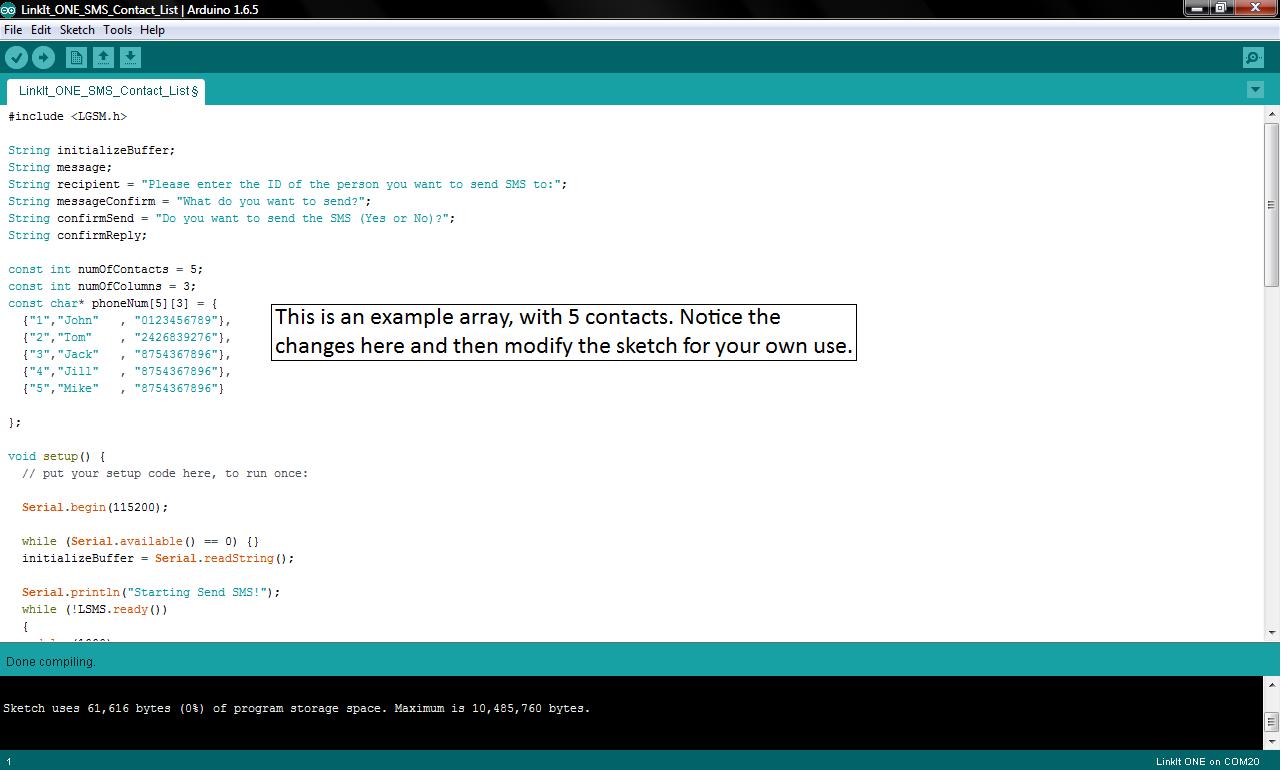1282x770 pixels.
Task: Click the 'while (Serial.available() == 0)' line
Action: point(141,541)
